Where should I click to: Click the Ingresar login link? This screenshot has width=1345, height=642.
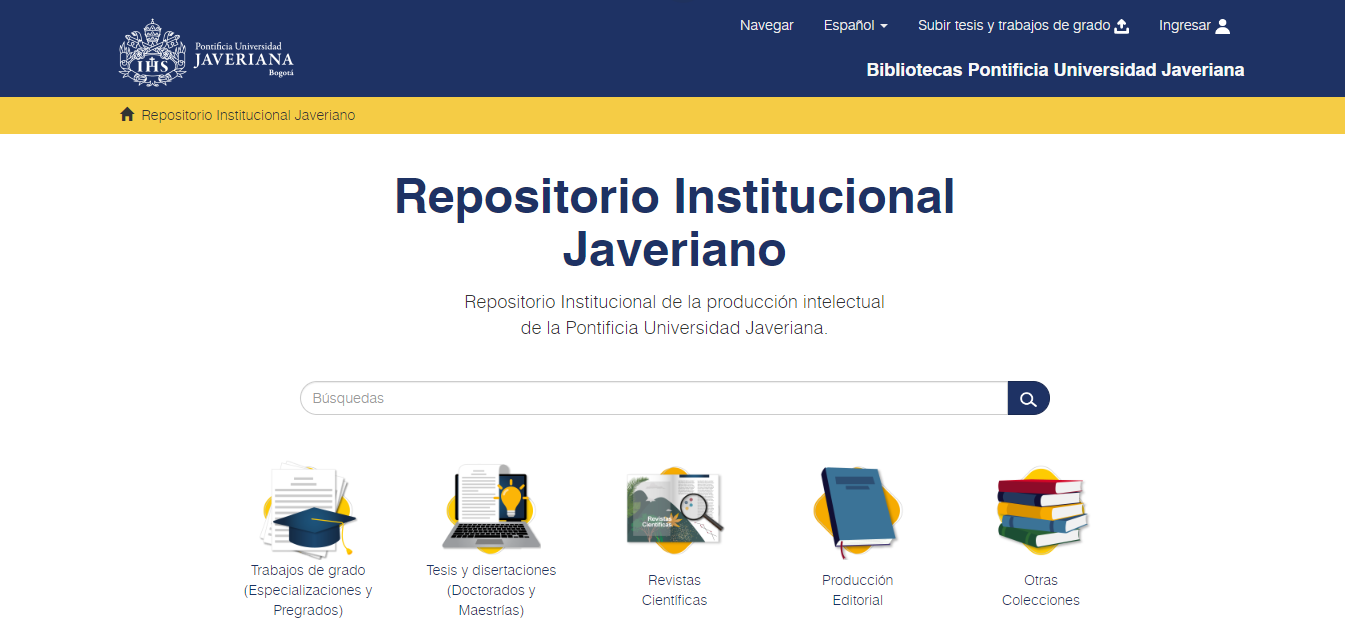pos(1194,26)
